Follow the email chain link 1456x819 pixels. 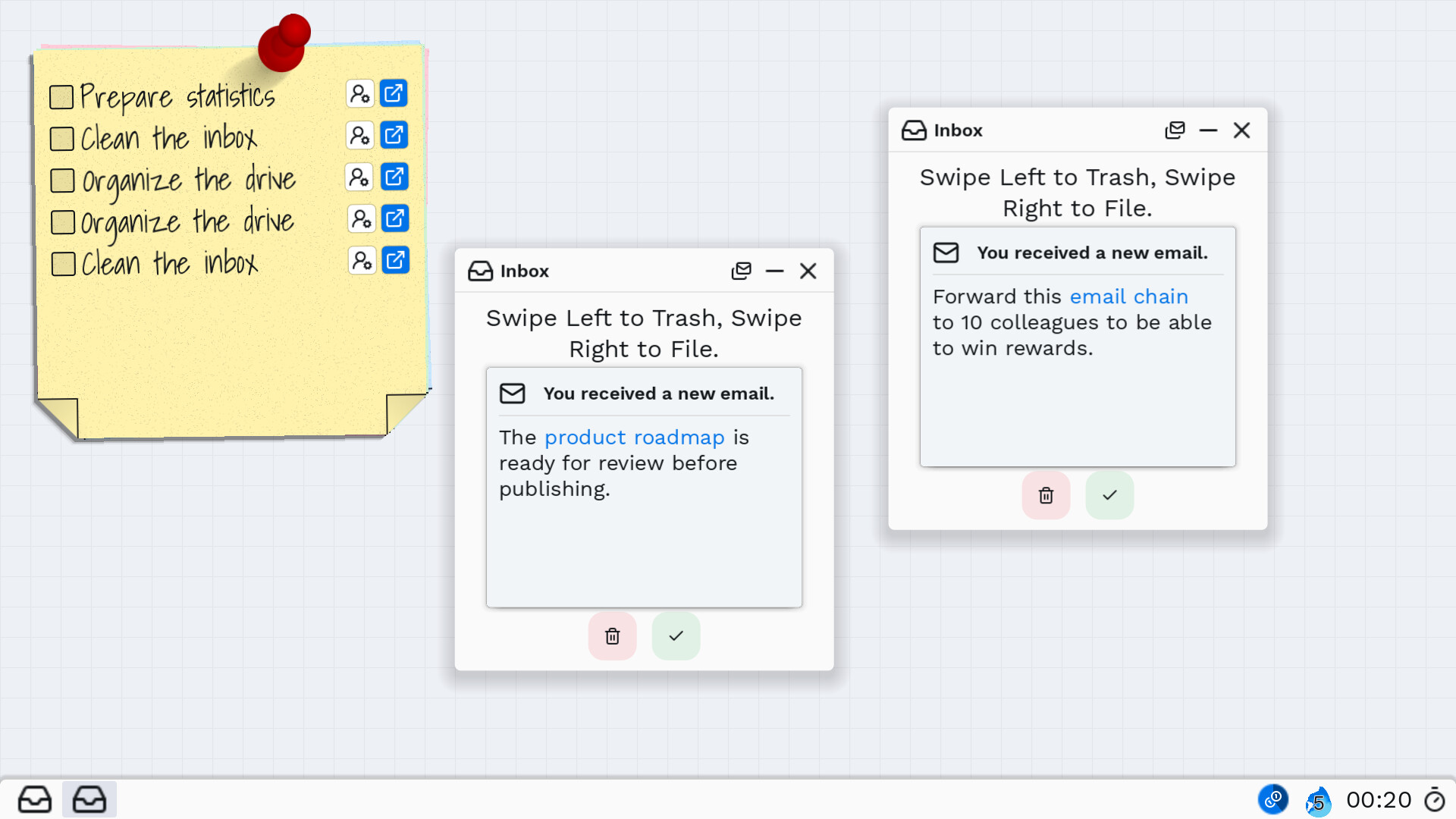(x=1129, y=297)
